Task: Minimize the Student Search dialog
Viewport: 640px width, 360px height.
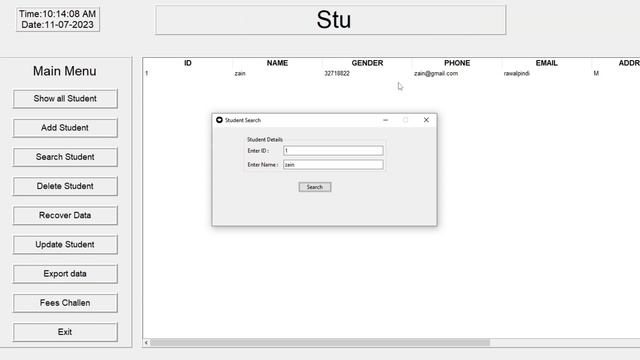Action: coord(385,120)
